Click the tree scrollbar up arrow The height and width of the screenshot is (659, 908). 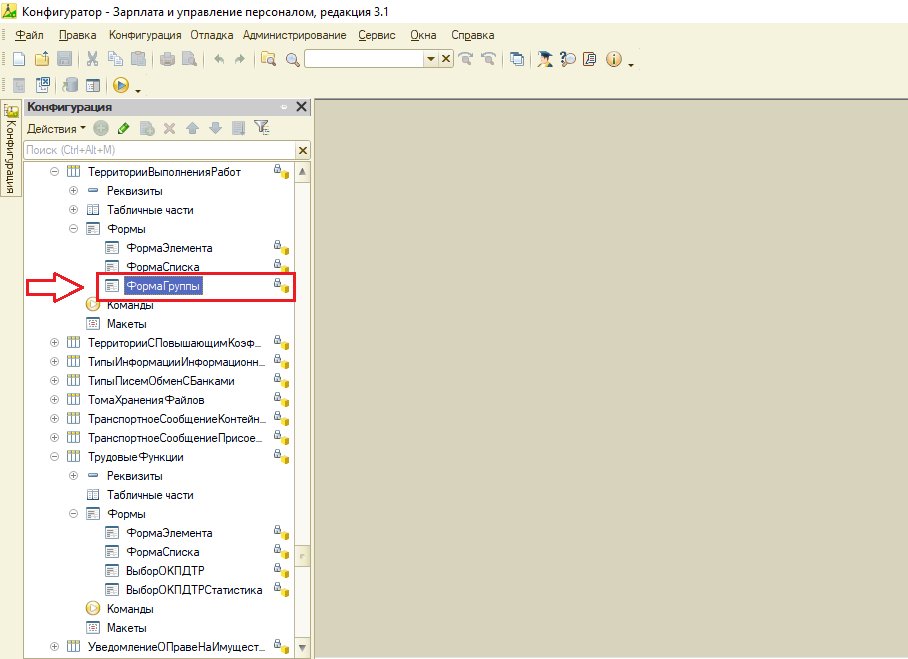pyautogui.click(x=302, y=172)
